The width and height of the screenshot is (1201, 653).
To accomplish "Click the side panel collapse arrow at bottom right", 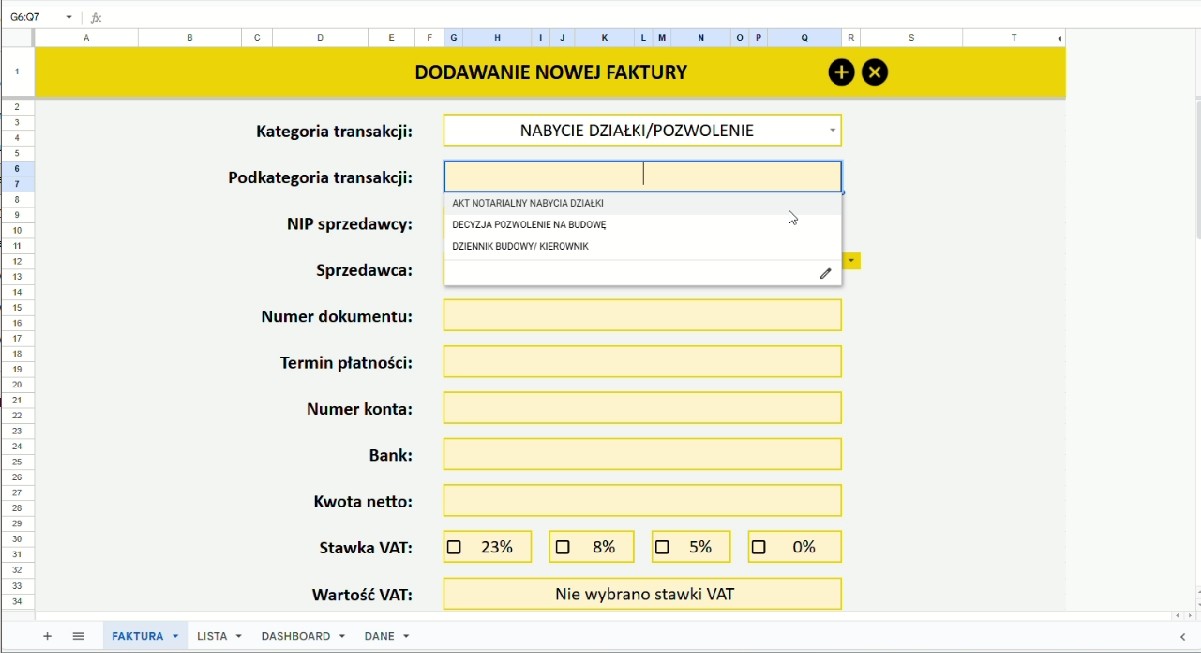I will coord(1183,636).
